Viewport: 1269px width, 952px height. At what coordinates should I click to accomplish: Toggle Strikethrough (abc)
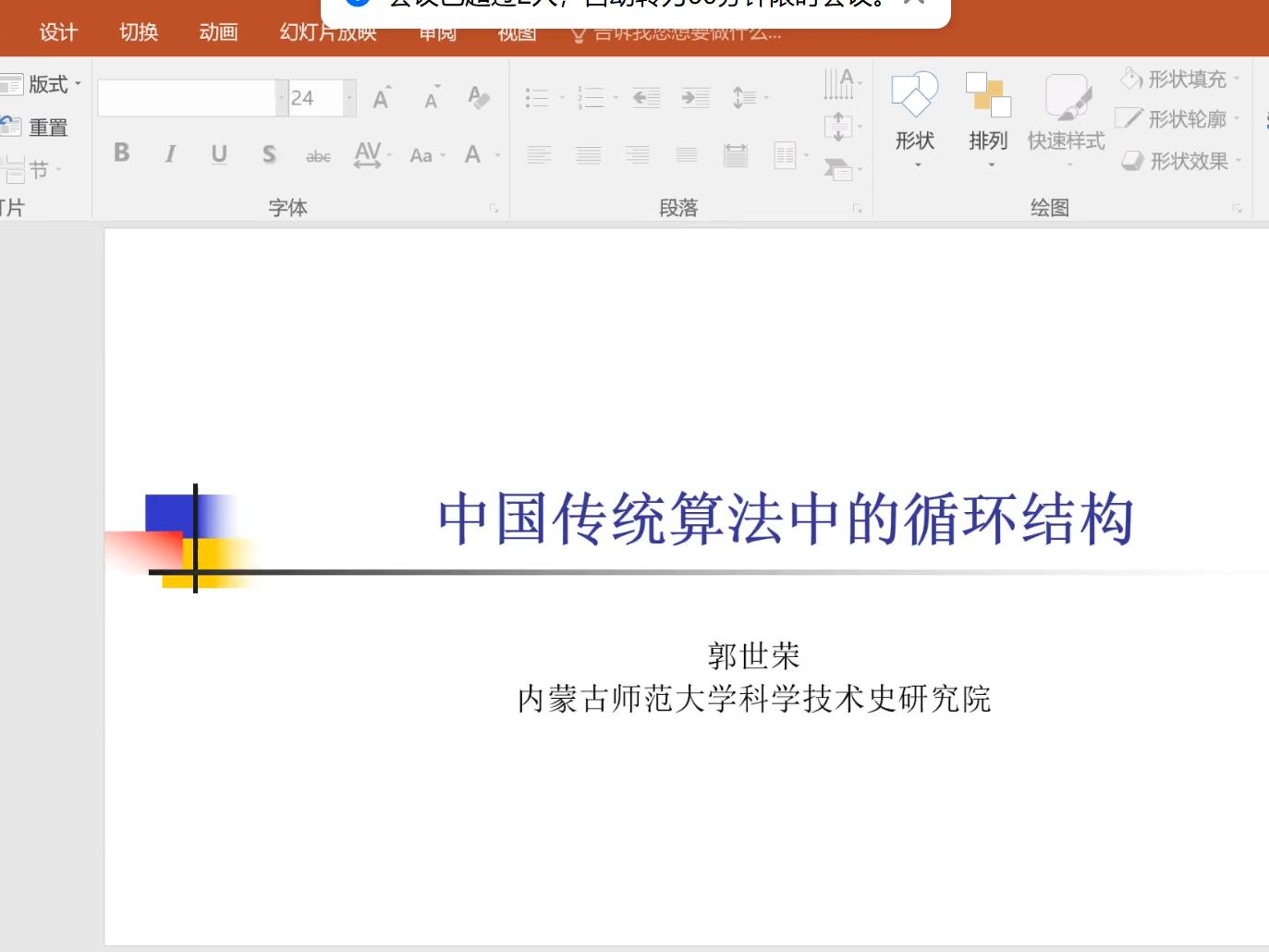pyautogui.click(x=318, y=155)
